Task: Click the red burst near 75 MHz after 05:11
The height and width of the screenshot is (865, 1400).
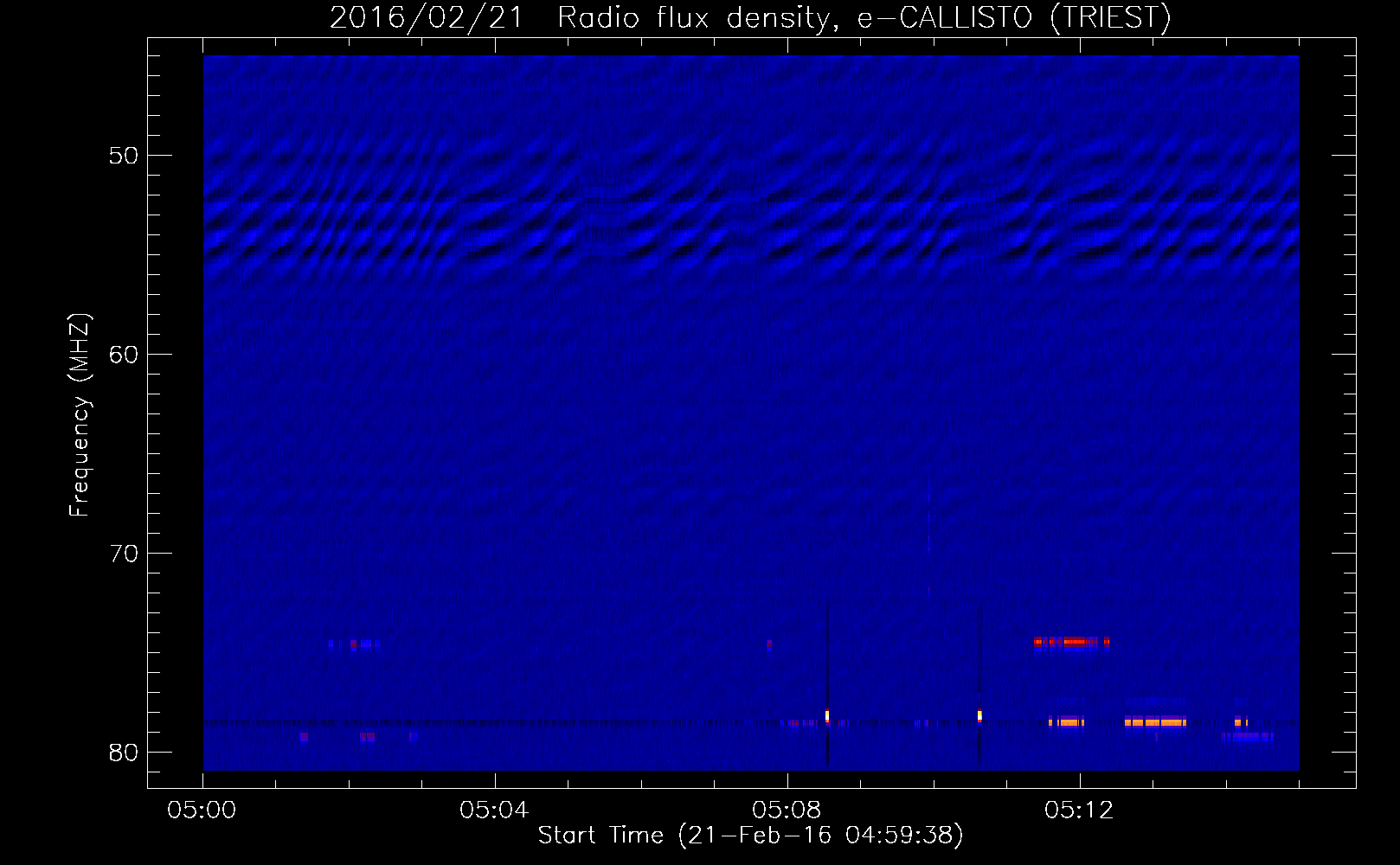Action: pyautogui.click(x=1071, y=642)
